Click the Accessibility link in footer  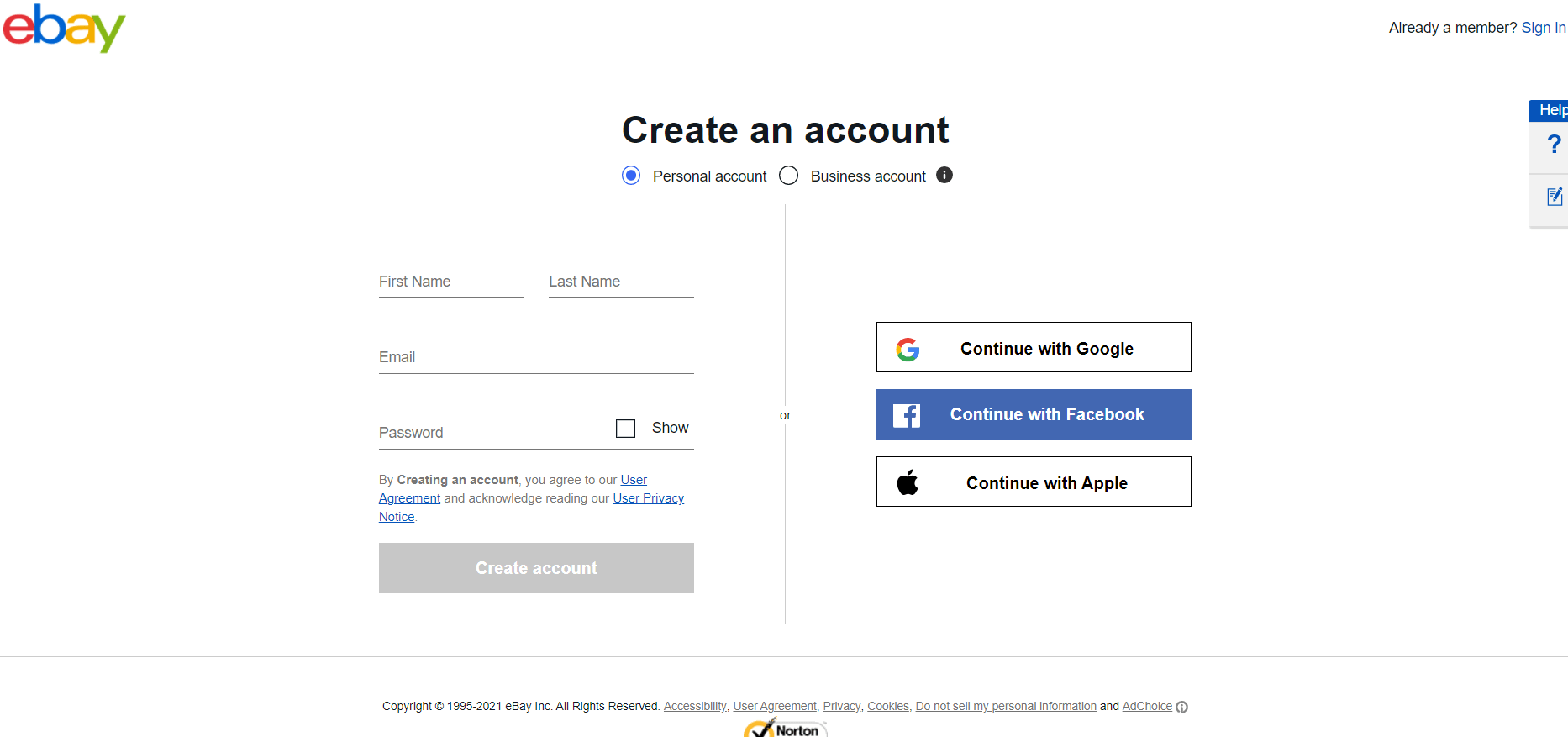click(x=695, y=706)
